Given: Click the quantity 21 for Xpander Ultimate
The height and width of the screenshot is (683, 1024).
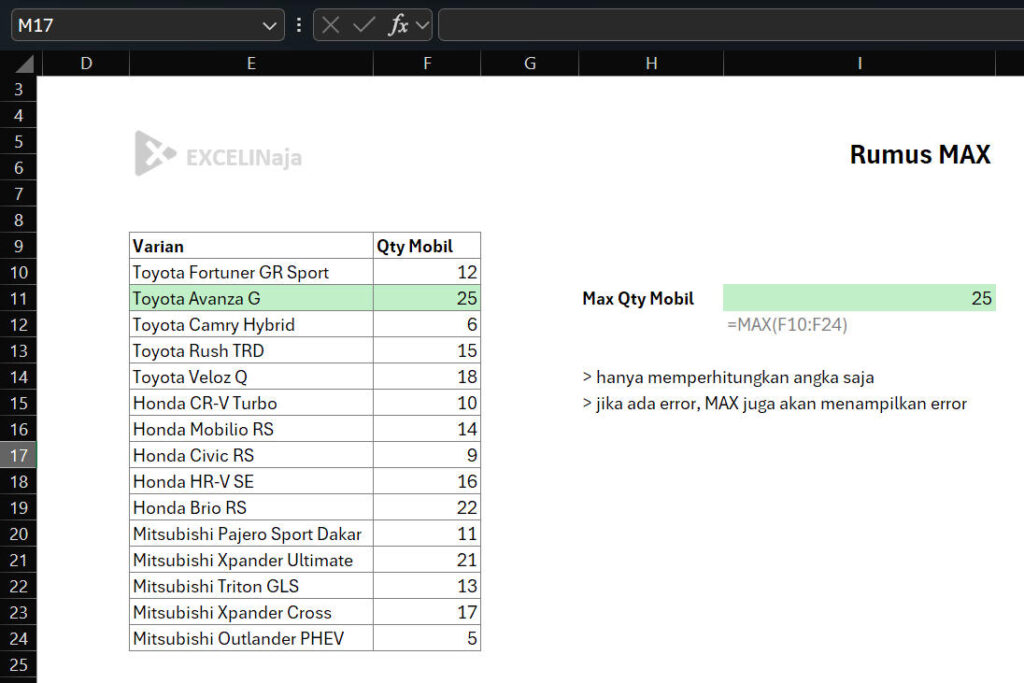Looking at the screenshot, I should pos(427,560).
